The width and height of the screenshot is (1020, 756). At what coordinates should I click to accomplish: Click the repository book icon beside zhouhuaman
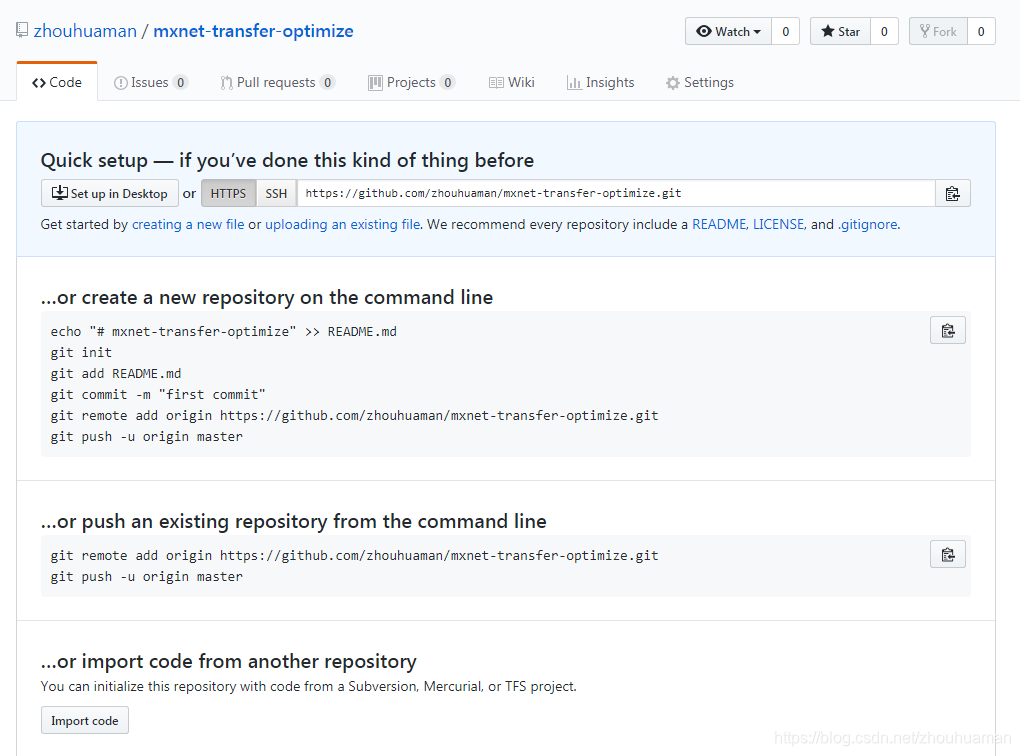22,30
